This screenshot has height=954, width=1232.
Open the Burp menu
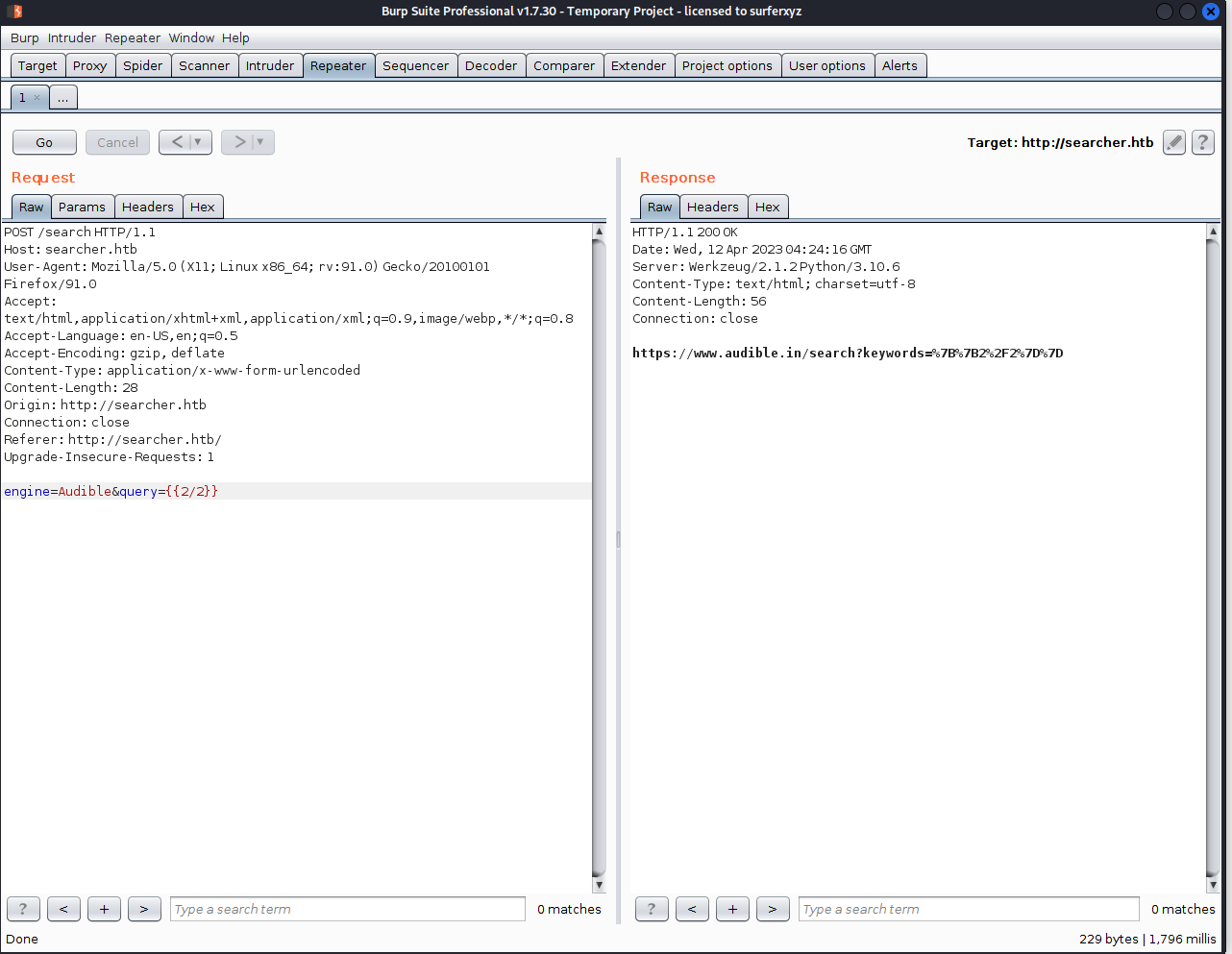[25, 37]
